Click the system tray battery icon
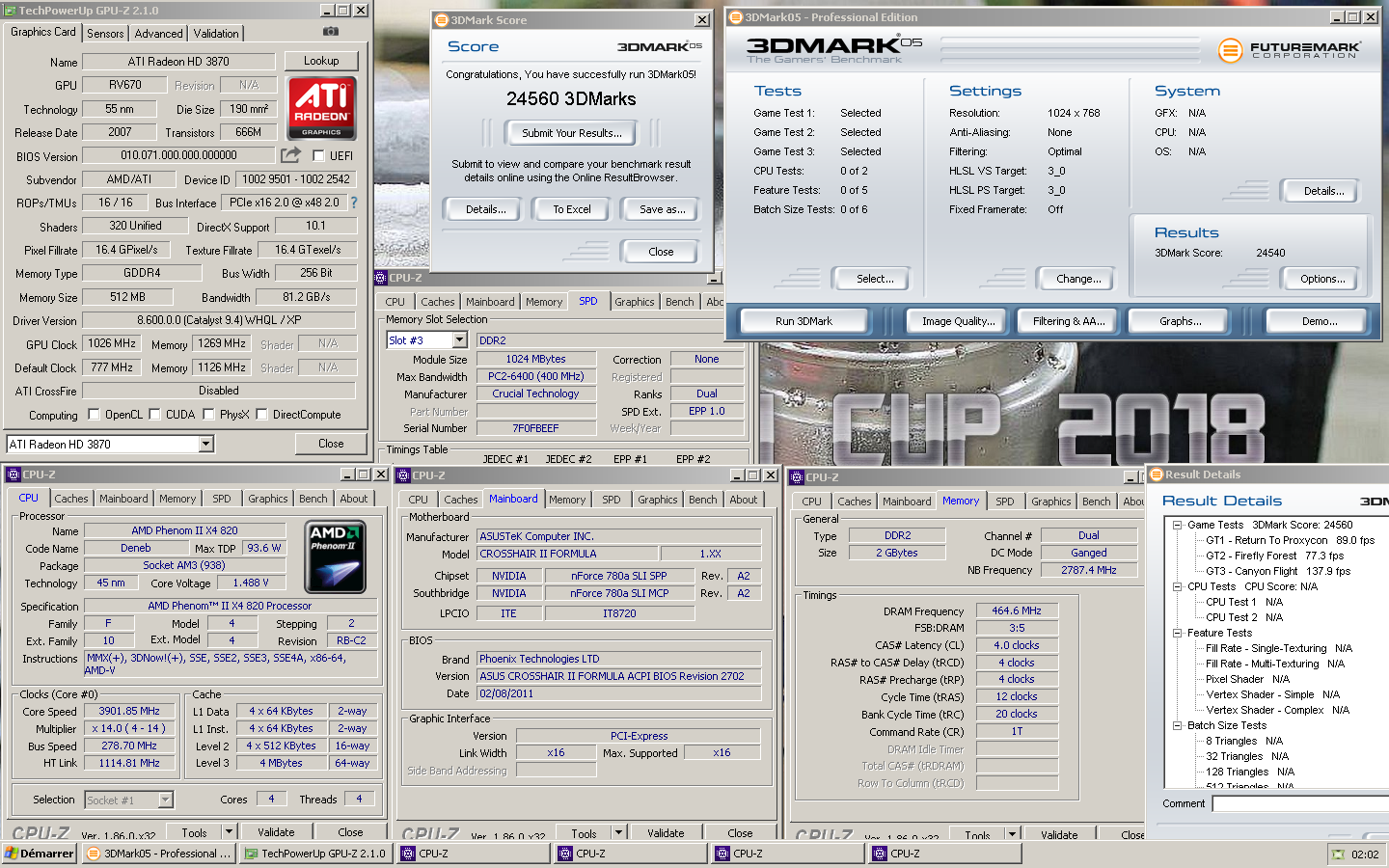The height and width of the screenshot is (868, 1389). coord(1338,854)
